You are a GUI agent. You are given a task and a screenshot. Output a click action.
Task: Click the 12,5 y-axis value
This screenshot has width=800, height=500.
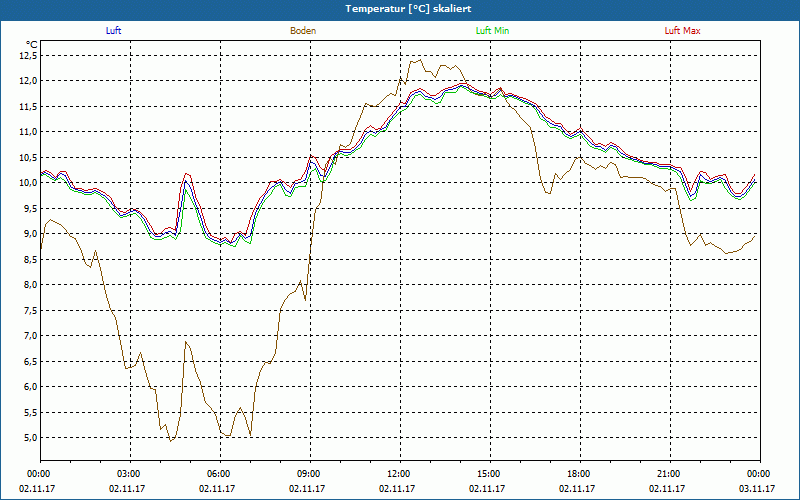click(x=28, y=56)
